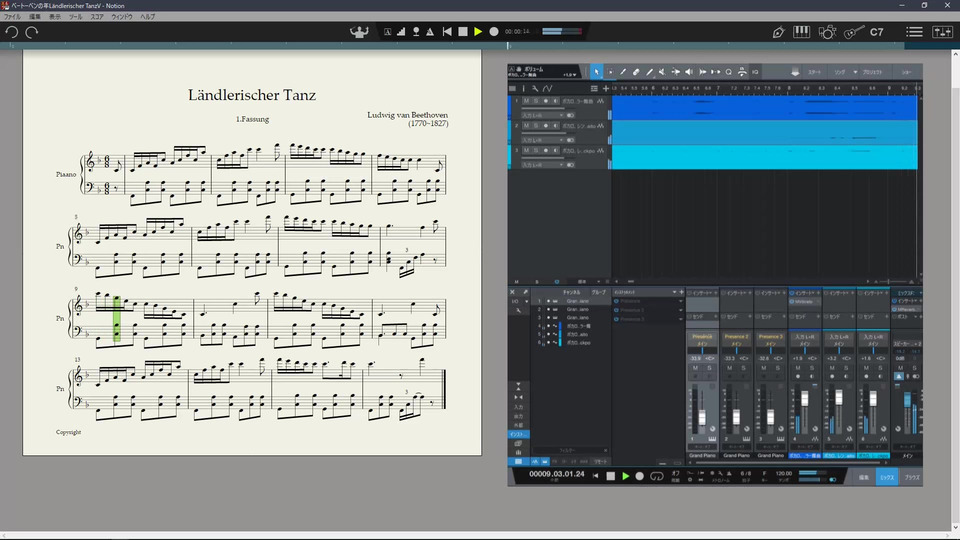Stop Notion playback

click(463, 31)
